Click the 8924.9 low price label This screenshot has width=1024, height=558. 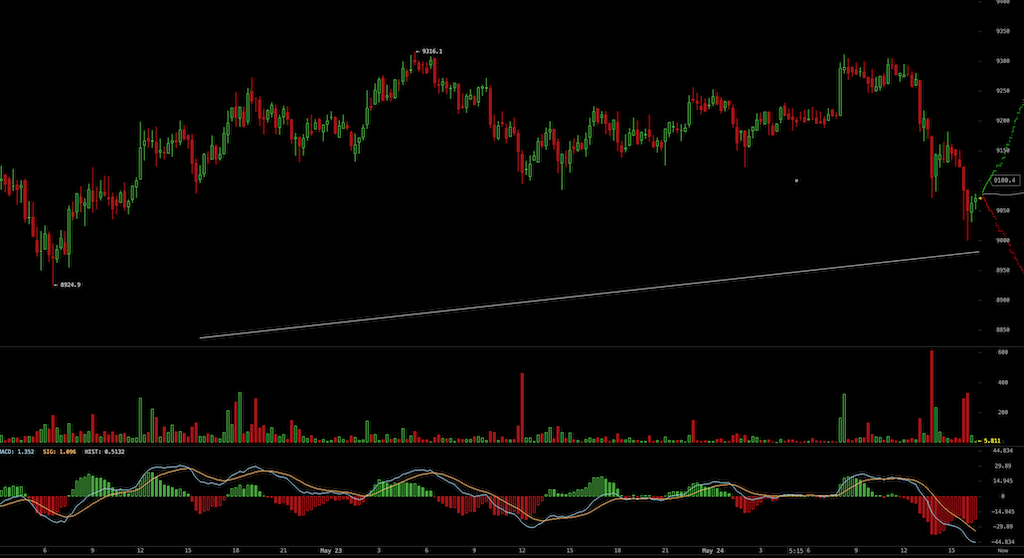click(71, 285)
